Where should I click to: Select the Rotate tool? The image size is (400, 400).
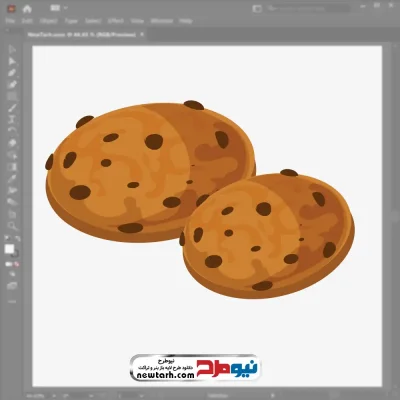pyautogui.click(x=12, y=131)
